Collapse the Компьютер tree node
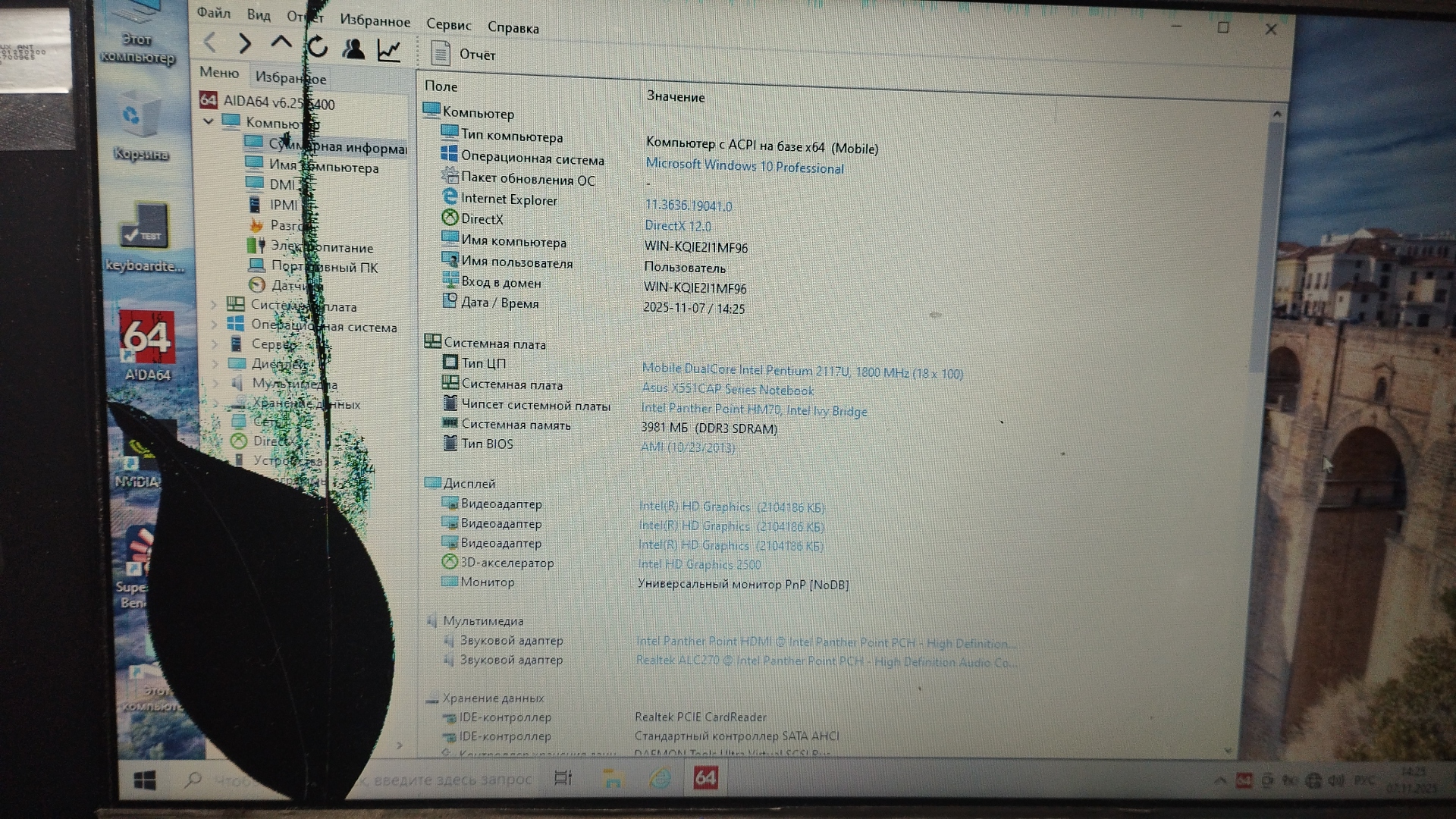The width and height of the screenshot is (1456, 819). click(209, 121)
